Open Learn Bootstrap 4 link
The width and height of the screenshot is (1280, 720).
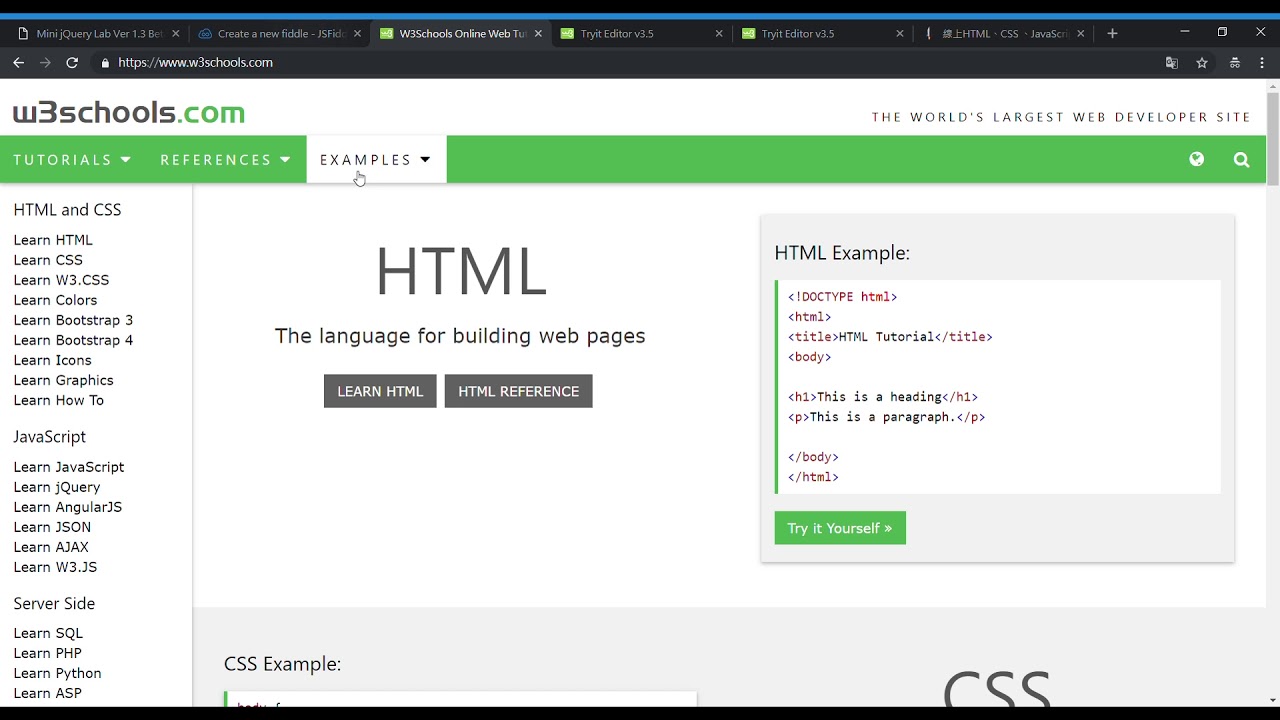(73, 340)
